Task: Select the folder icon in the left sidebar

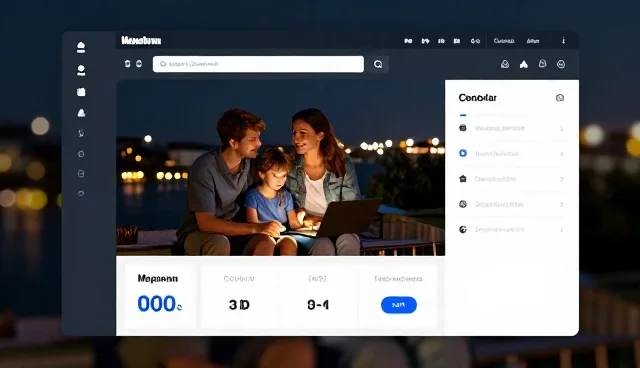Action: pos(81,92)
